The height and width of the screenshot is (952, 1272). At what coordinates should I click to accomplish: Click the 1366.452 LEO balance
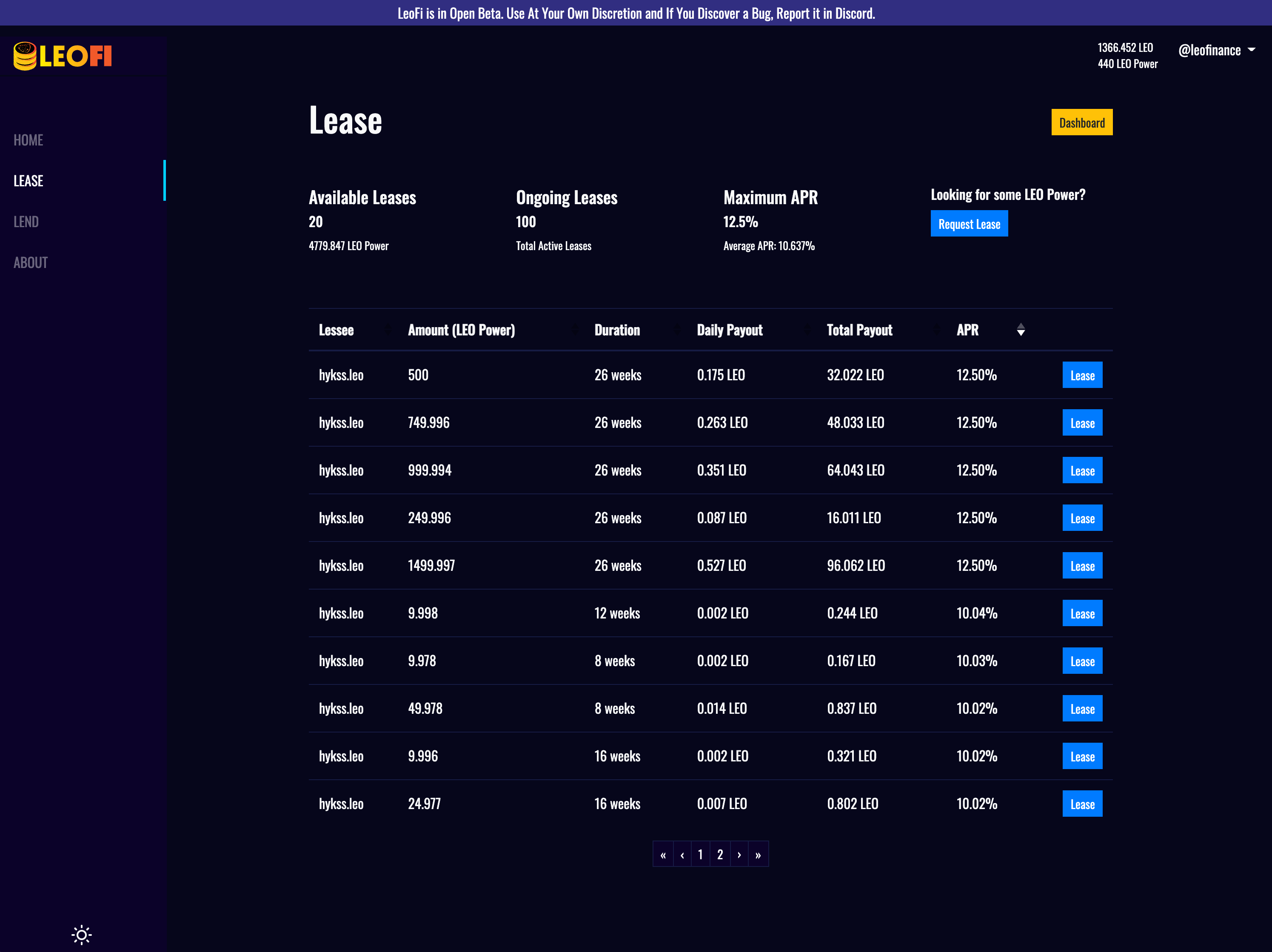pyautogui.click(x=1125, y=48)
